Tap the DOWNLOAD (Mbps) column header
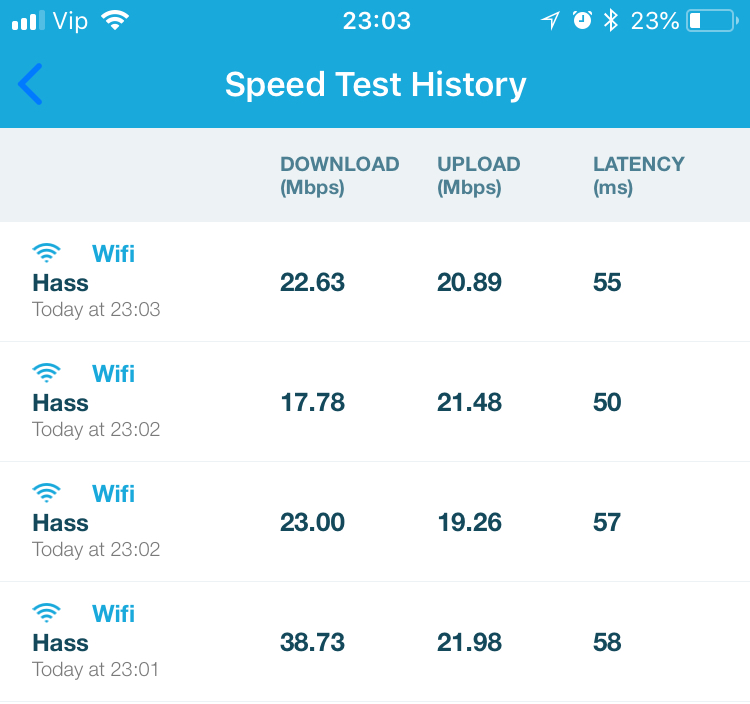750x704 pixels. pyautogui.click(x=339, y=175)
